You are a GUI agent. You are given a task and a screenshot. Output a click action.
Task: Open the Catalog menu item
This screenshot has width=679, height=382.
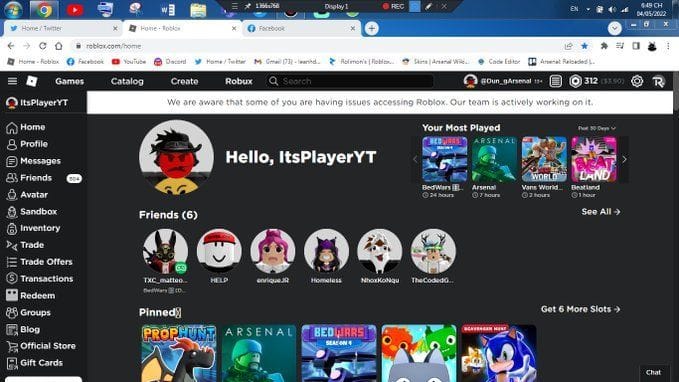(127, 81)
